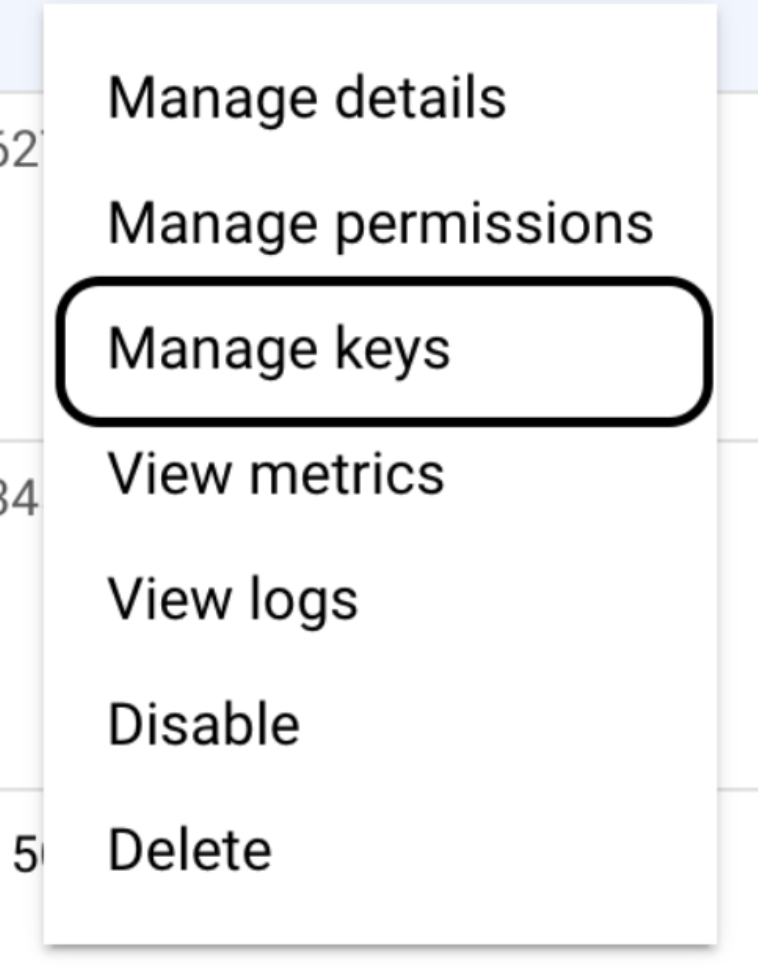The height and width of the screenshot is (966, 758).
Task: Pick the View logs entry
Action: (232, 600)
